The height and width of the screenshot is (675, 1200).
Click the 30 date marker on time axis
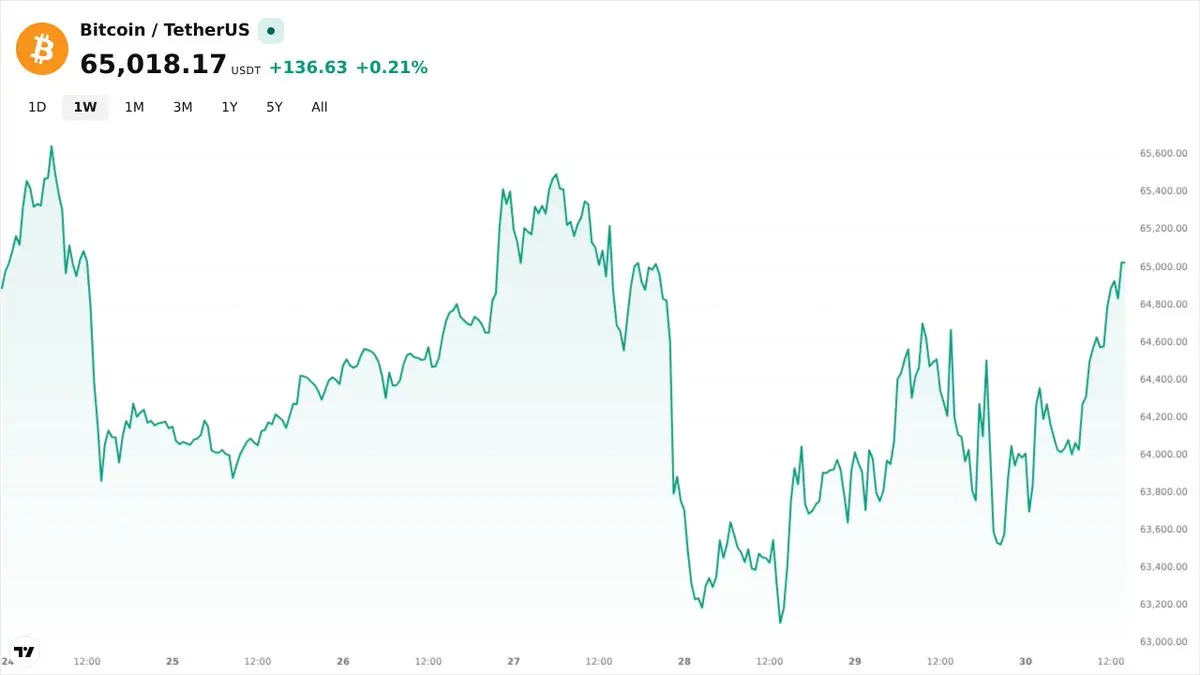(x=1026, y=661)
